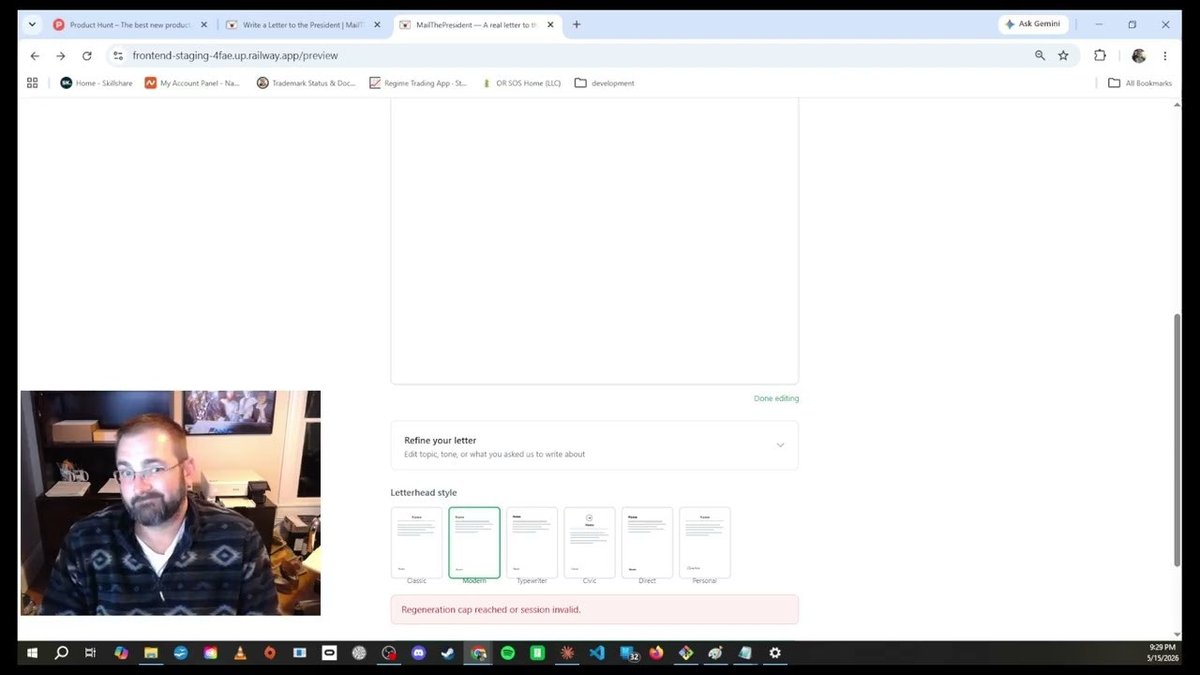Image resolution: width=1200 pixels, height=675 pixels.
Task: Open the zoom magnifier icon in address bar
Action: click(x=1040, y=56)
